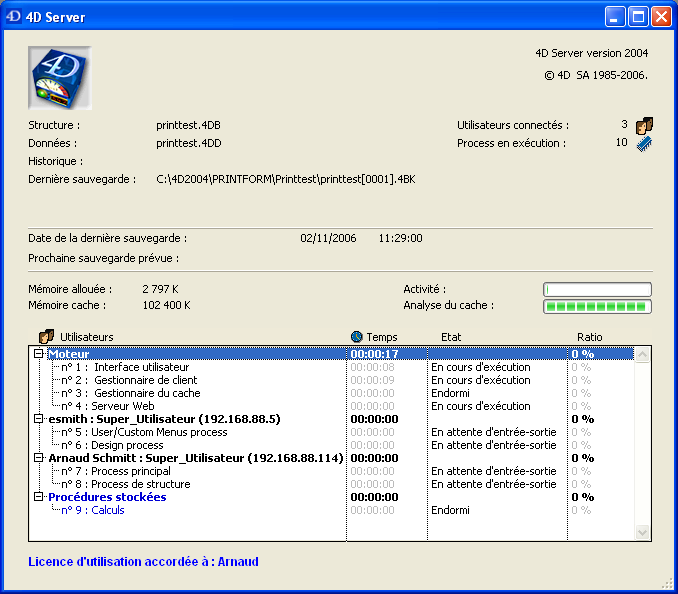Click the connected users icon
Screen dimensions: 678x594
tap(644, 125)
